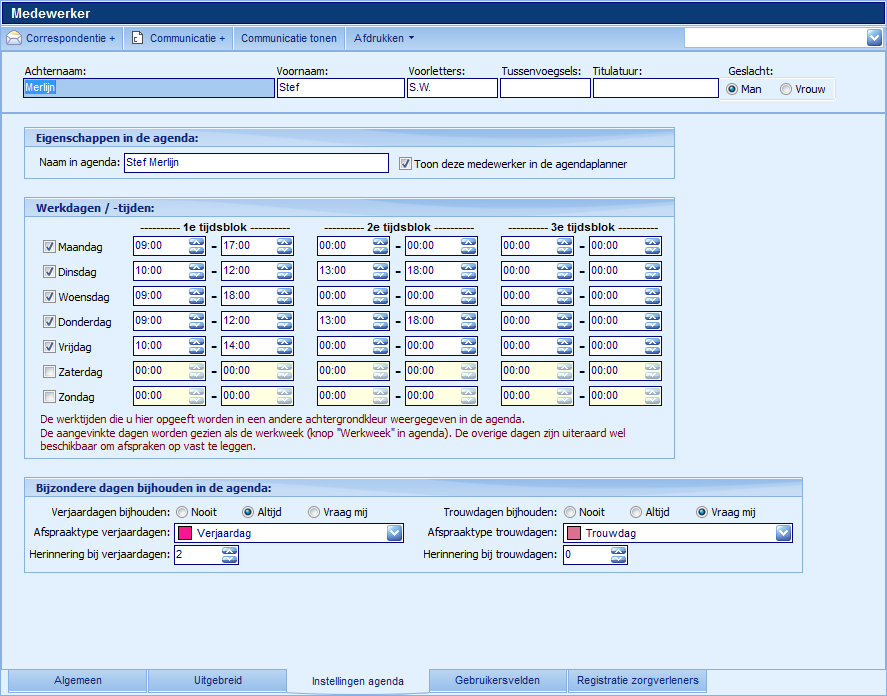The height and width of the screenshot is (696, 887).
Task: Open Communicatie + menu
Action: point(178,38)
